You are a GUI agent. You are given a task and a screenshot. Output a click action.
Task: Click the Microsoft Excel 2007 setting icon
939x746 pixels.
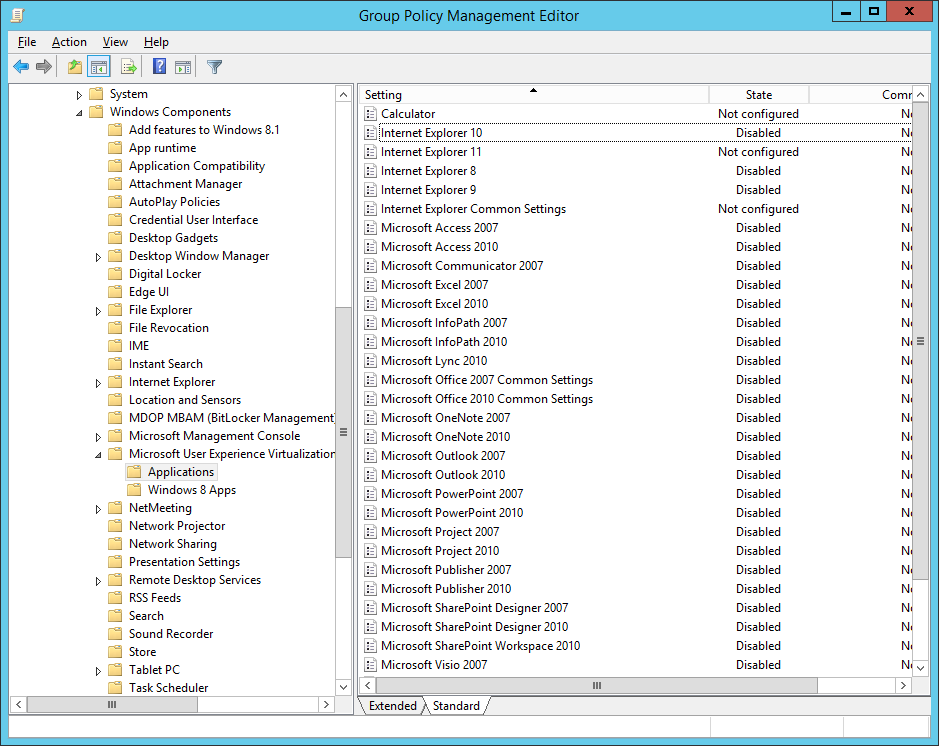point(371,285)
